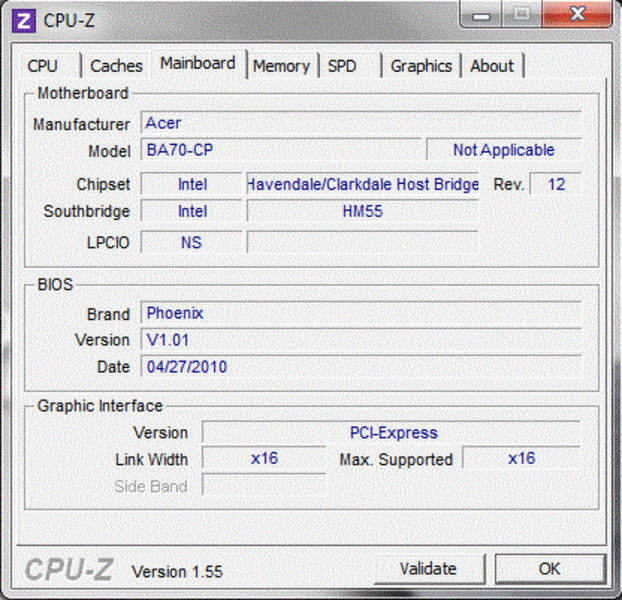Screen dimensions: 622x600
Task: Click the CPU-Z purple Z title icon
Action: pos(24,21)
